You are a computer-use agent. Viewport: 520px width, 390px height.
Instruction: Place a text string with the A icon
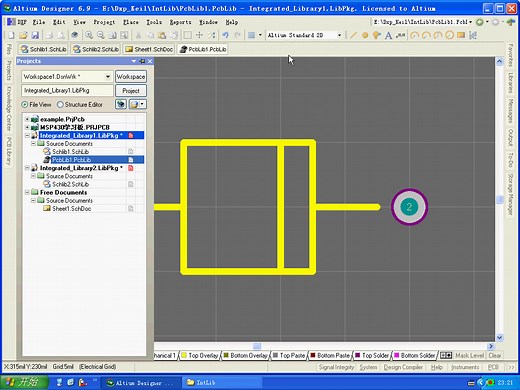pos(388,35)
